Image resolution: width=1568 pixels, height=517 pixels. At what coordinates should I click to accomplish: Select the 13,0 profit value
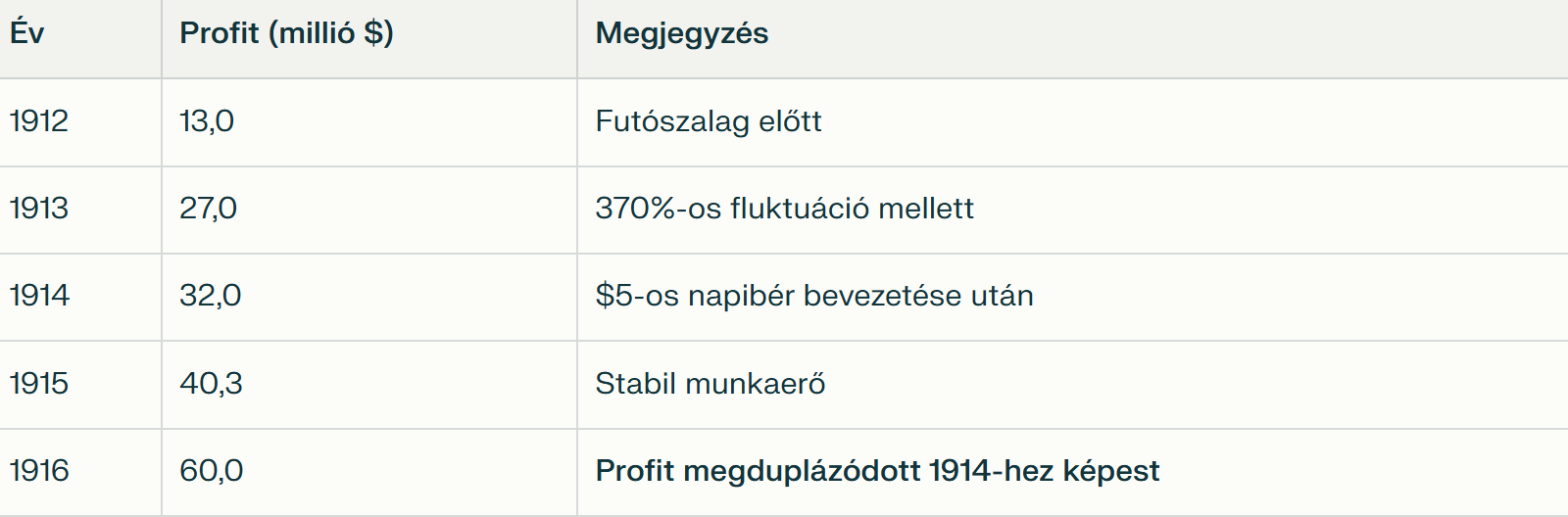[207, 121]
